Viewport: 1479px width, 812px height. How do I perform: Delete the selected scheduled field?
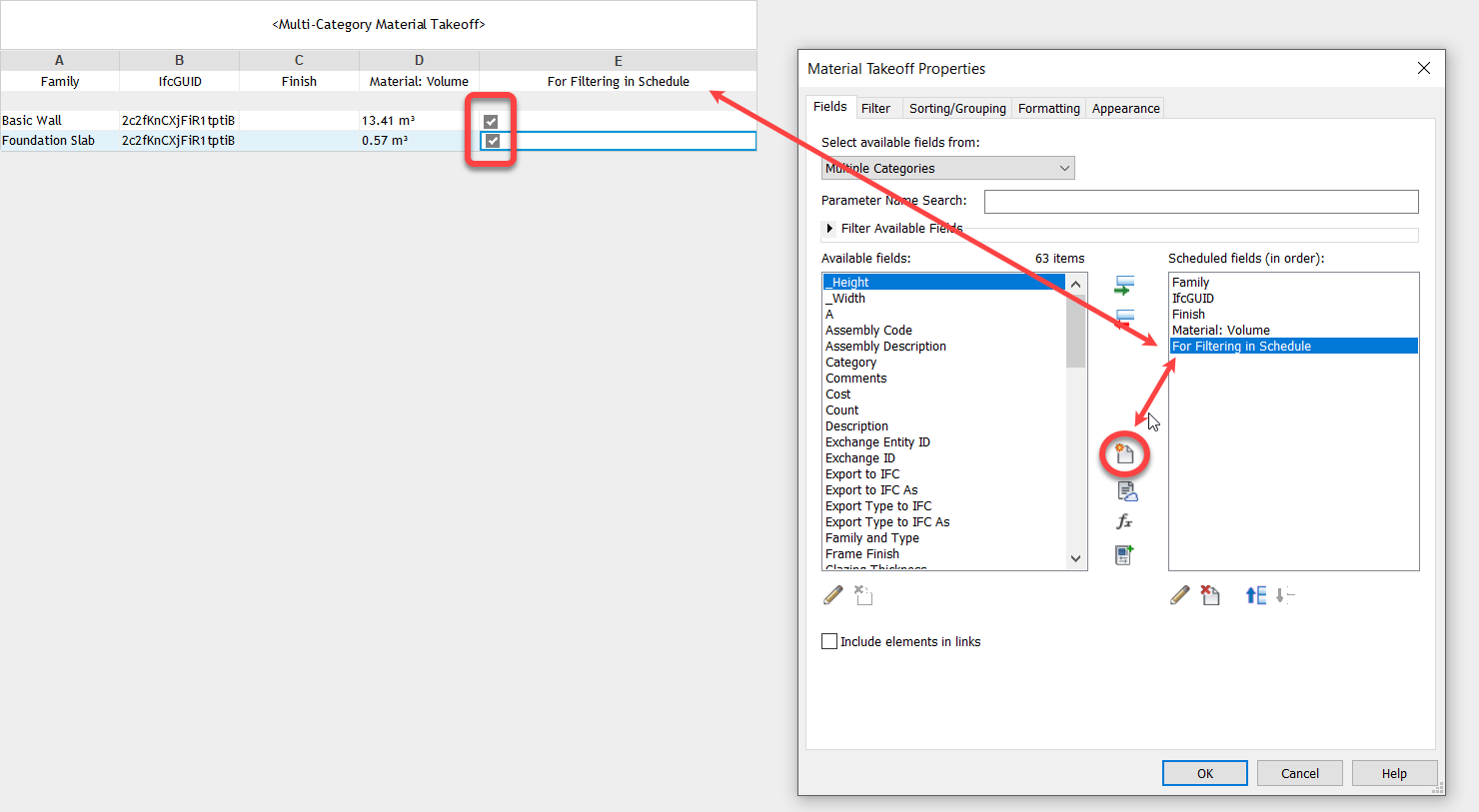point(1210,594)
